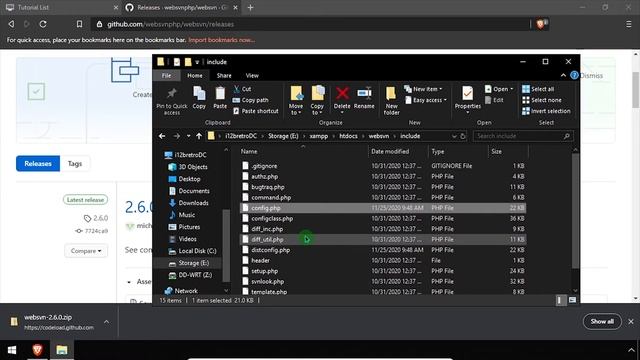The width and height of the screenshot is (640, 360).
Task: Open Explorer ribbon help icon
Action: [x=574, y=75]
